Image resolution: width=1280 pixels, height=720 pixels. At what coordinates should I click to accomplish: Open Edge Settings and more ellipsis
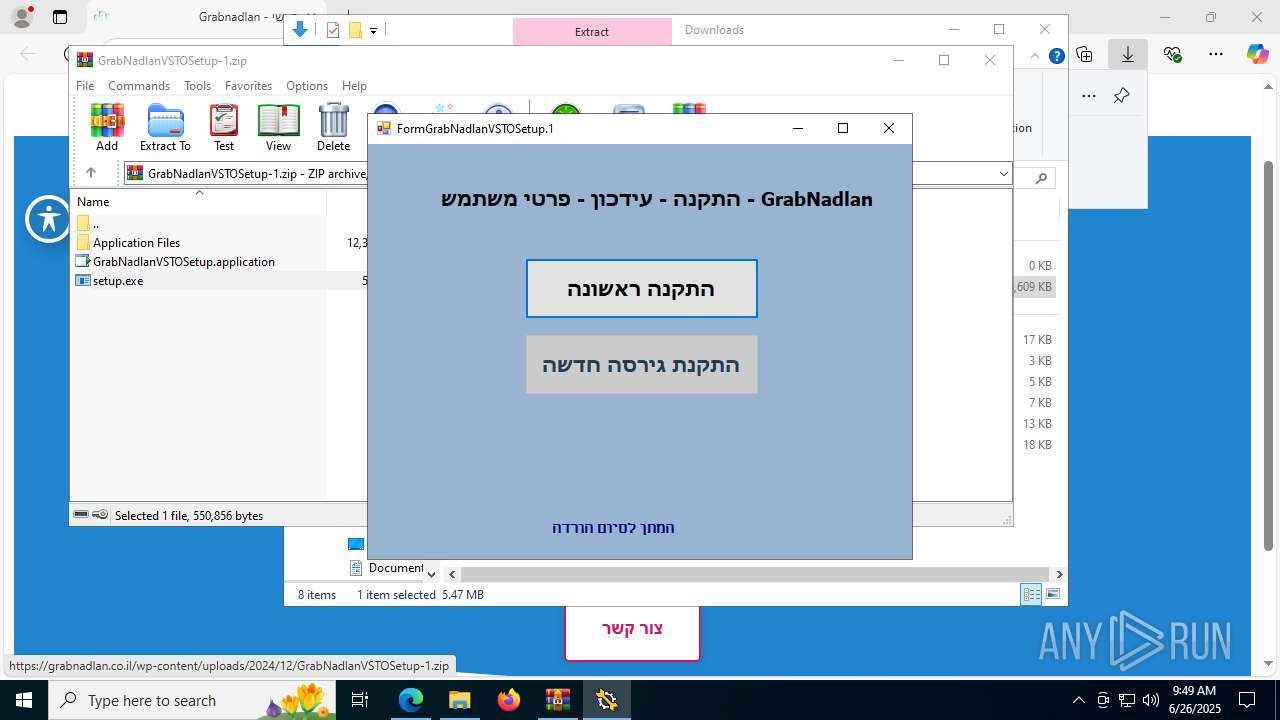1216,55
